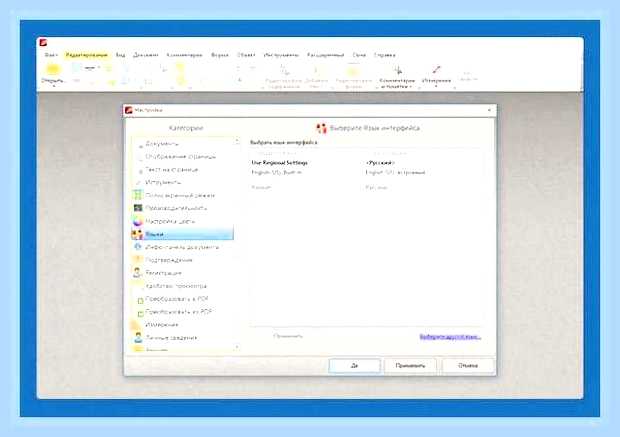
Task: Click category list scroll down arrow
Action: (237, 347)
